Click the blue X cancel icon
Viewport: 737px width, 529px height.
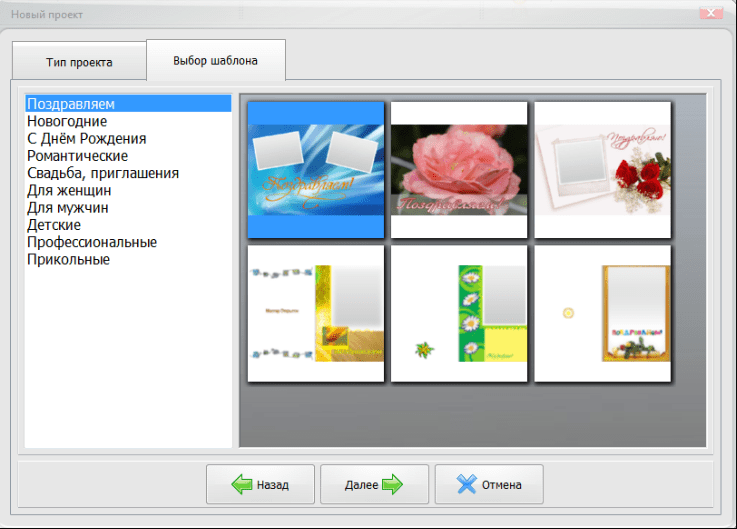pos(465,485)
